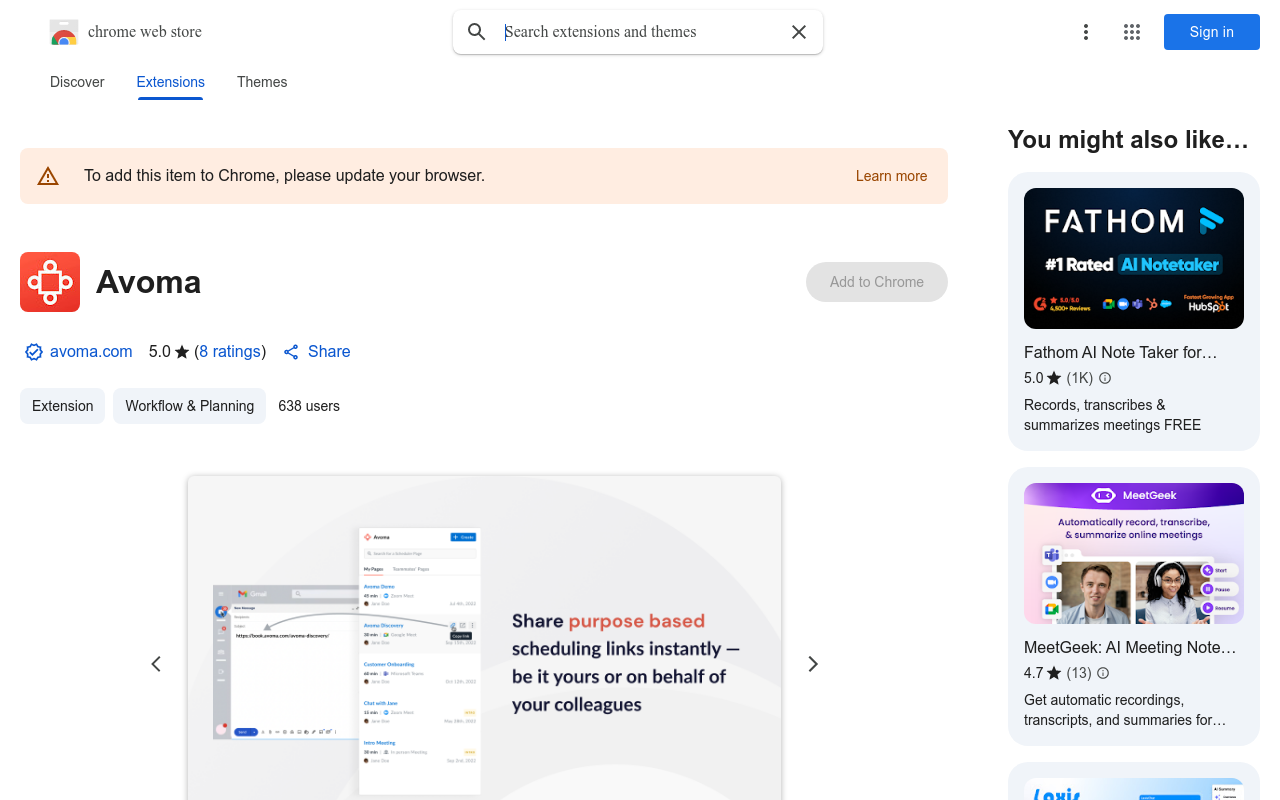Go to next screenshot with right arrow
1280x800 pixels.
point(813,664)
